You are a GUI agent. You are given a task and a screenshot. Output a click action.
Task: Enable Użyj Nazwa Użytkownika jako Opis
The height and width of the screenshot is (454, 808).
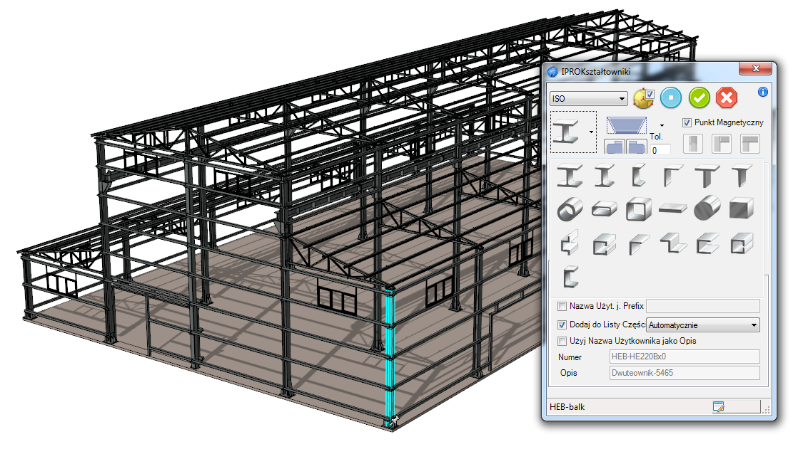[561, 341]
